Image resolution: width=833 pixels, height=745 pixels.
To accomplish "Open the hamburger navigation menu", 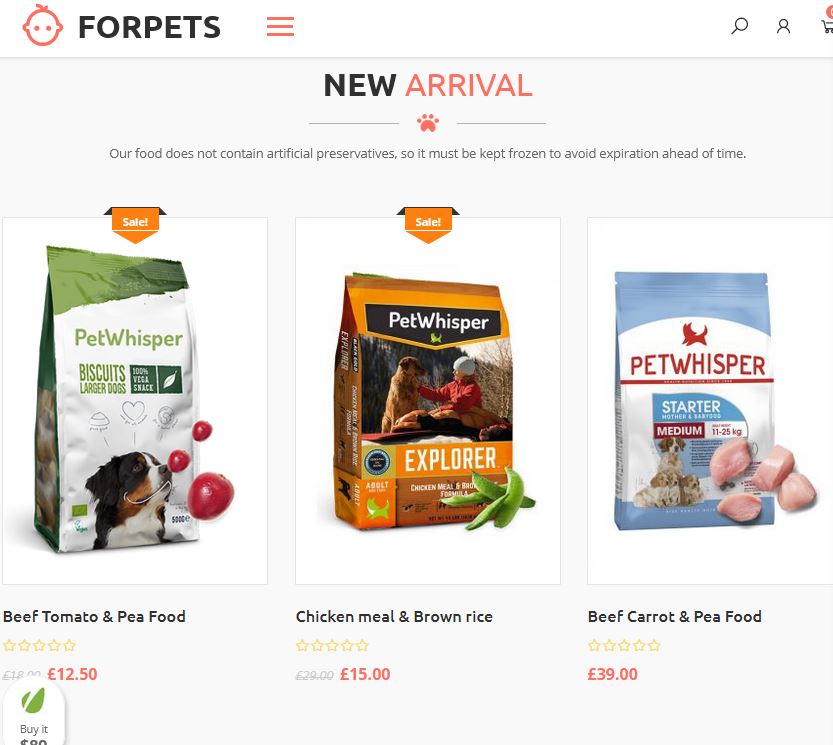I will [x=280, y=26].
